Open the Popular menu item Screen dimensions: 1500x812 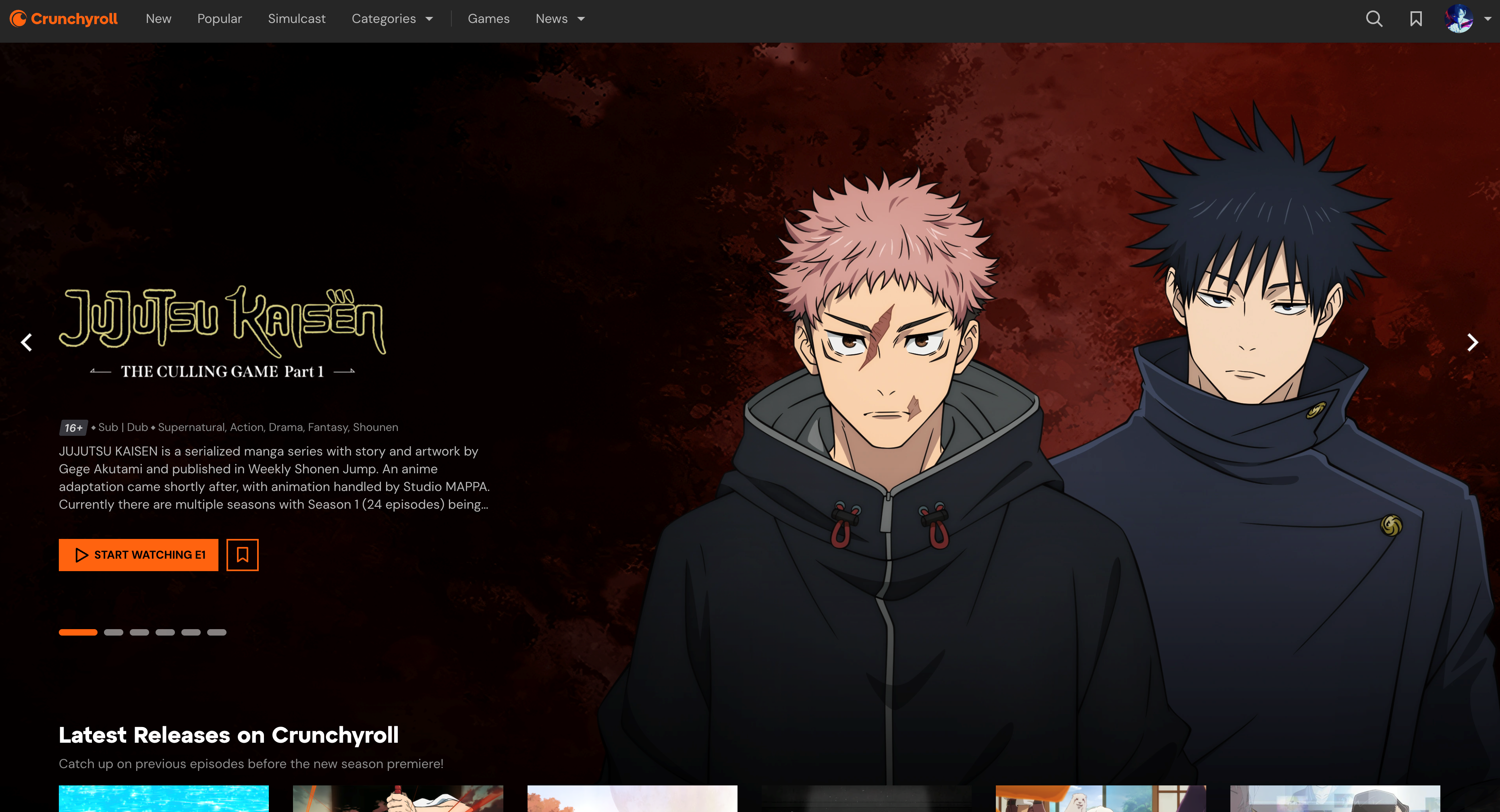(x=220, y=19)
